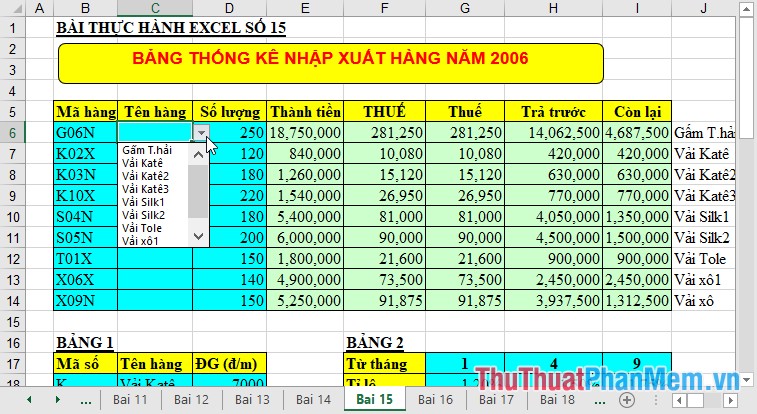Click the horizontal scrollbar right arrow
The height and width of the screenshot is (414, 757).
[730, 400]
